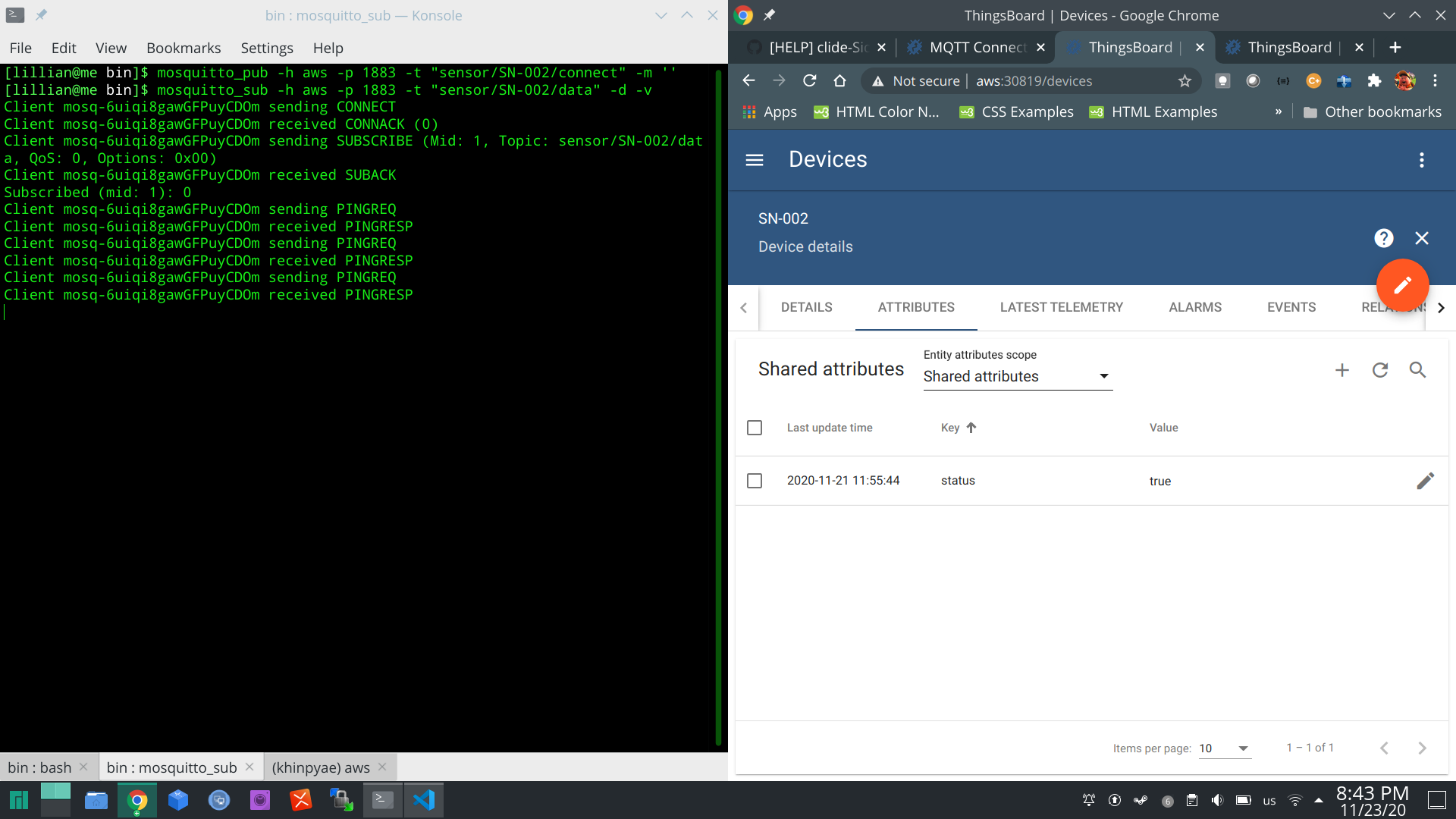Viewport: 1456px width, 819px height.
Task: Switch to the Latest Telemetry tab
Action: 1061,307
